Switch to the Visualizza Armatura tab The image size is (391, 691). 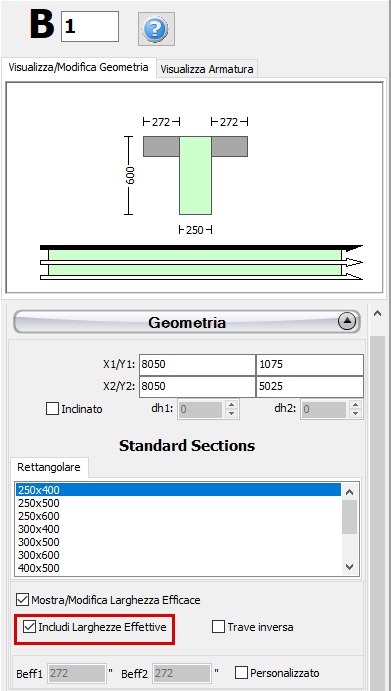coord(207,69)
